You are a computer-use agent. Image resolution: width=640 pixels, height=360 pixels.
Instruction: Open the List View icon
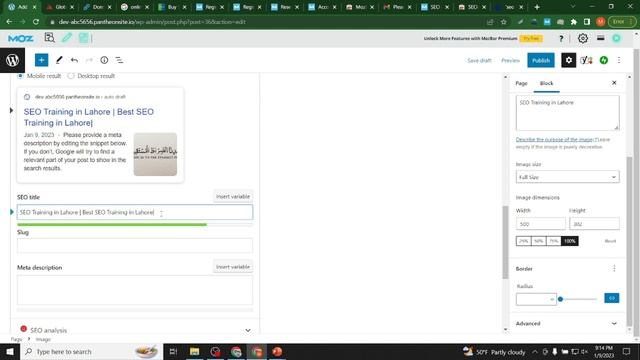[119, 60]
